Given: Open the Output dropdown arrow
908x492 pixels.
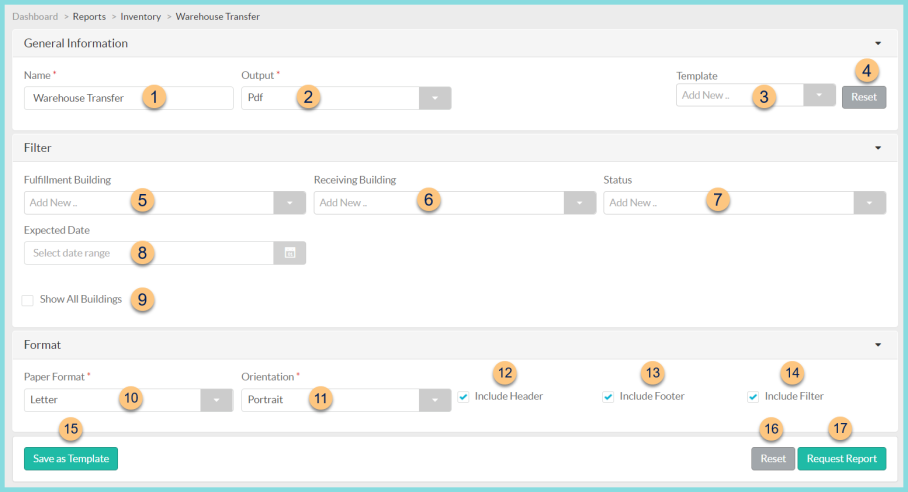Looking at the screenshot, I should coord(435,98).
